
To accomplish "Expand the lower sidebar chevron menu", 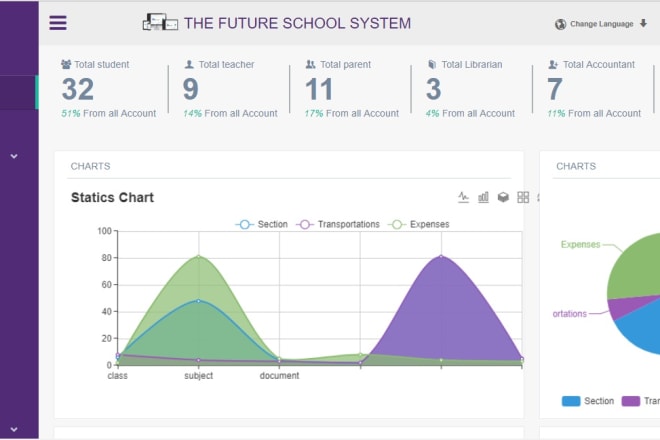I will pyautogui.click(x=14, y=429).
